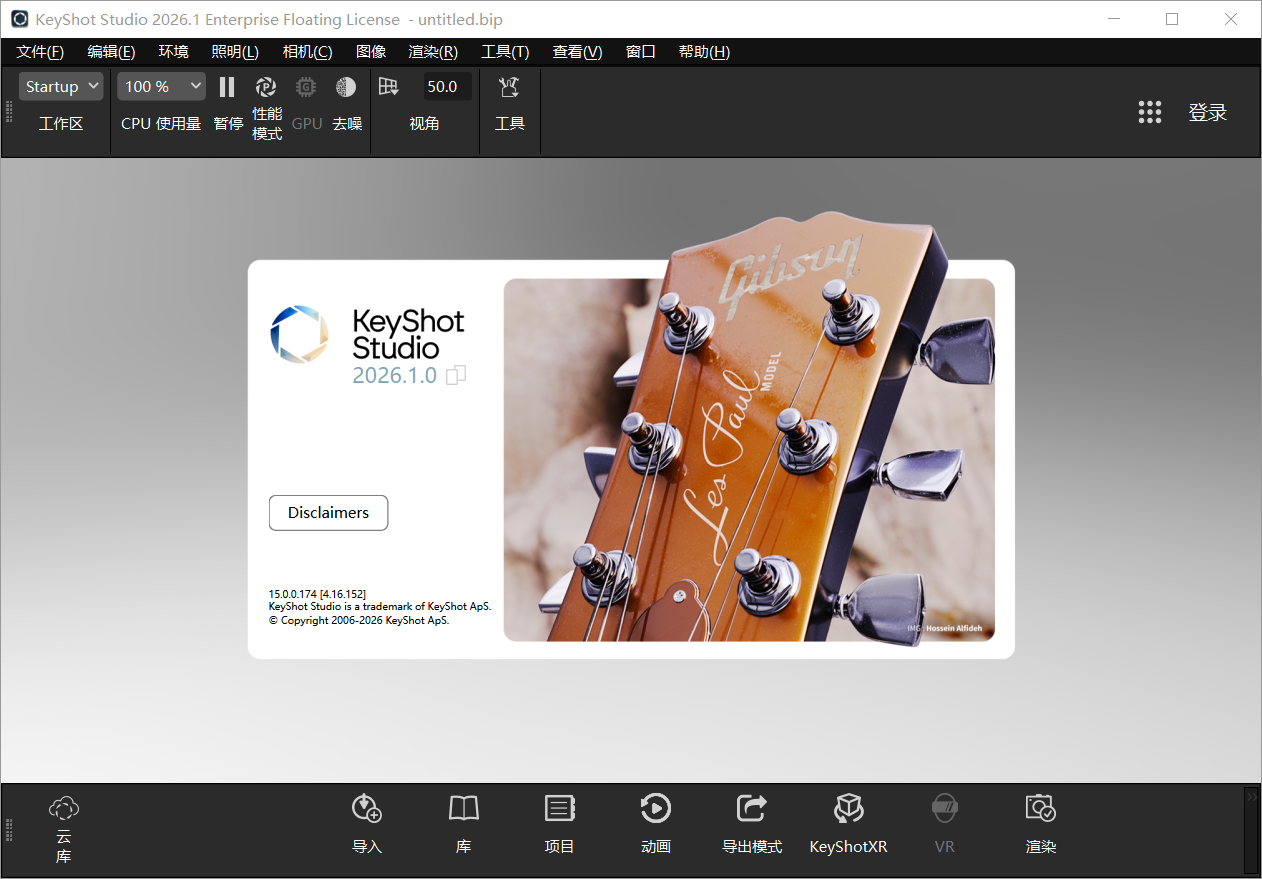
Task: Open the 渲染(R) menu
Action: tap(433, 52)
